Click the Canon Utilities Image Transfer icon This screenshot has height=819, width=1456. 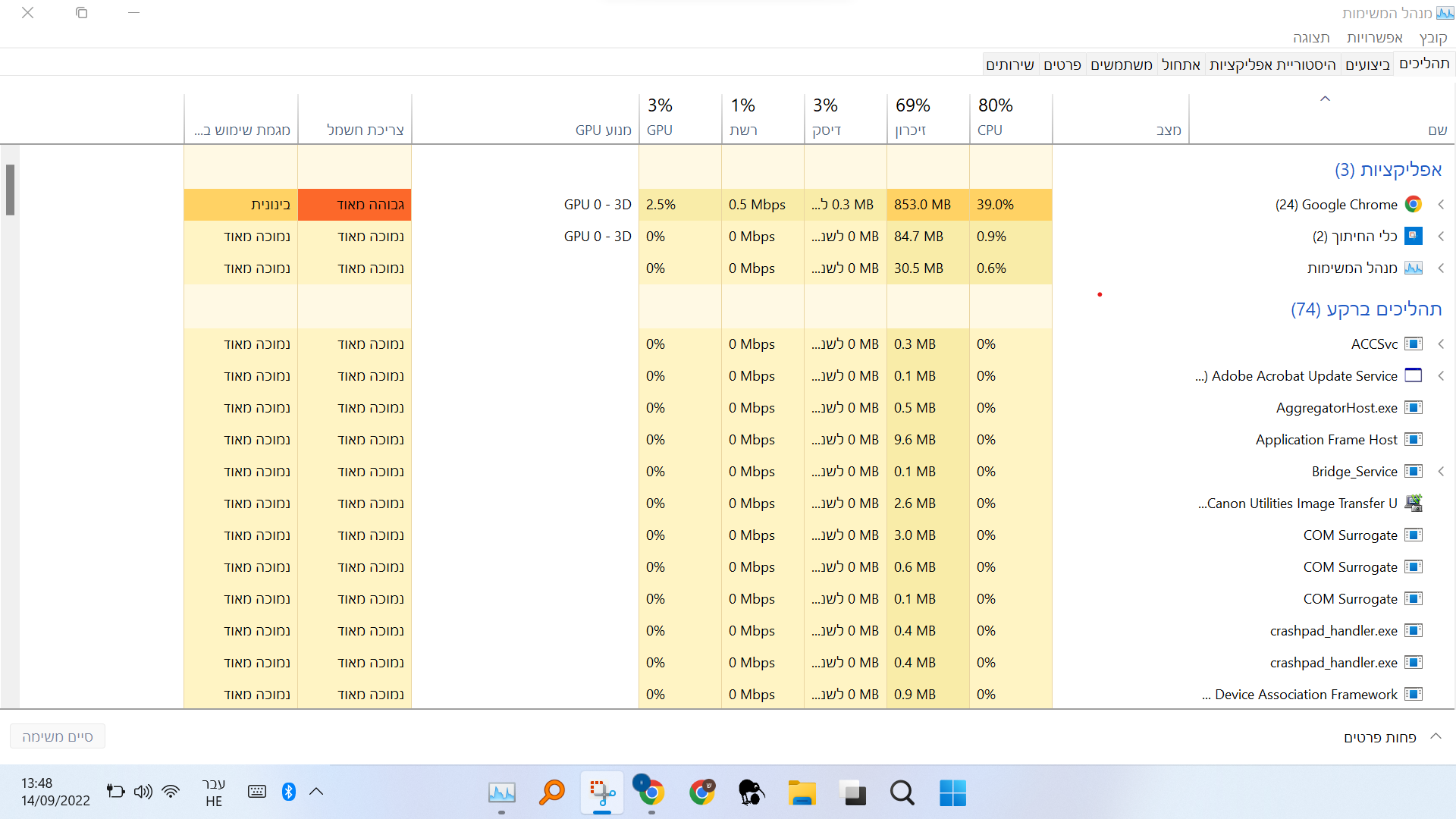[1413, 503]
